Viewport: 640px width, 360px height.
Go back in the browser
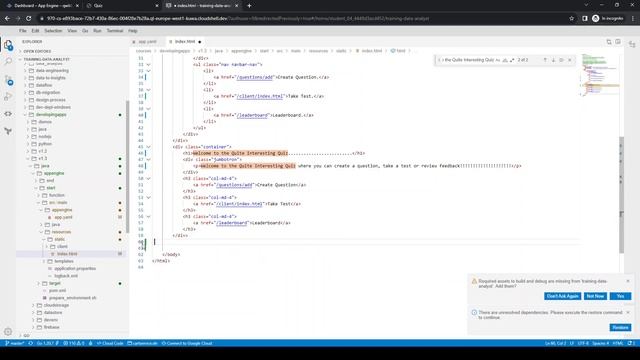click(7, 18)
